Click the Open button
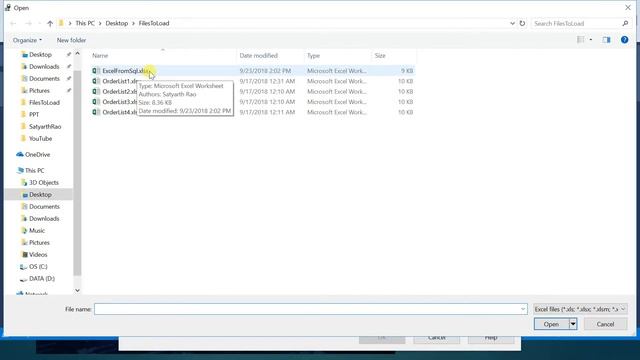Screen dimensions: 640x360 551,324
